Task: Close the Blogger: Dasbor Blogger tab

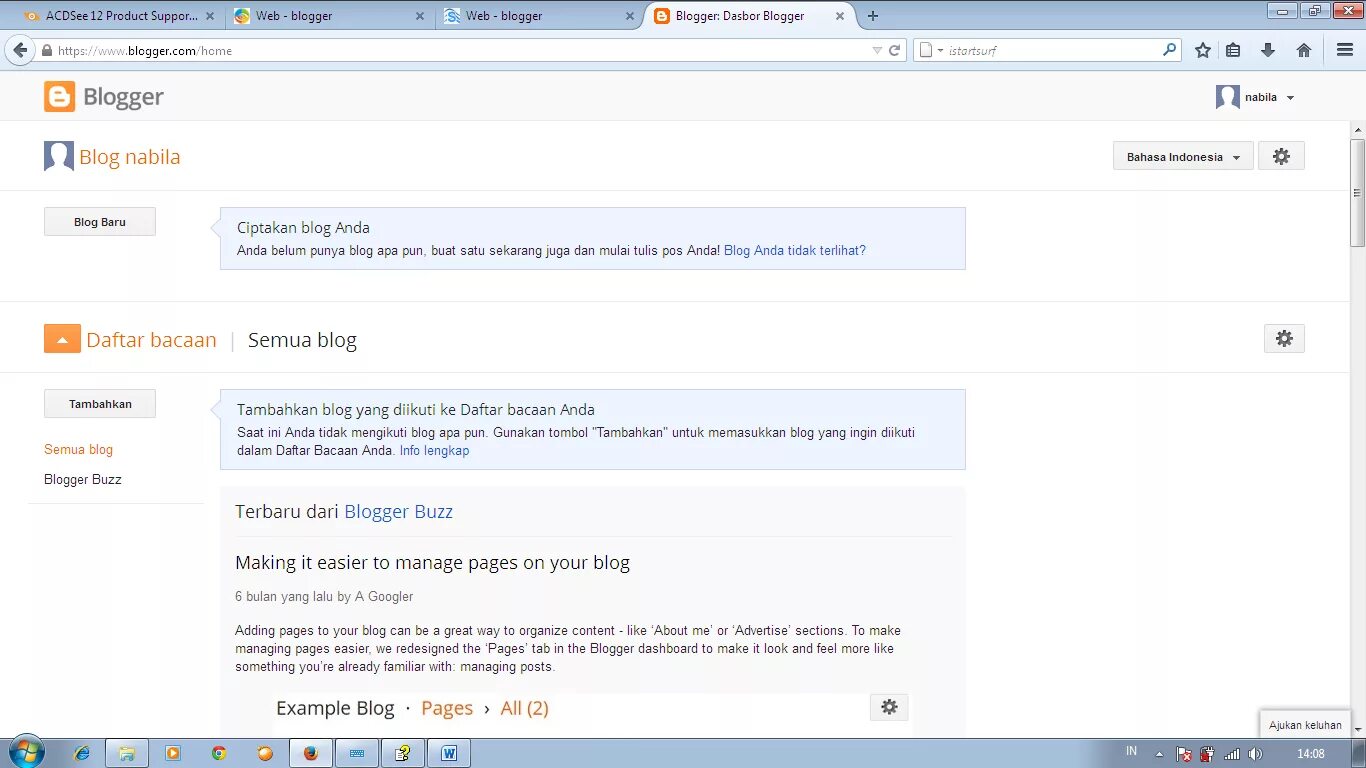Action: point(840,16)
